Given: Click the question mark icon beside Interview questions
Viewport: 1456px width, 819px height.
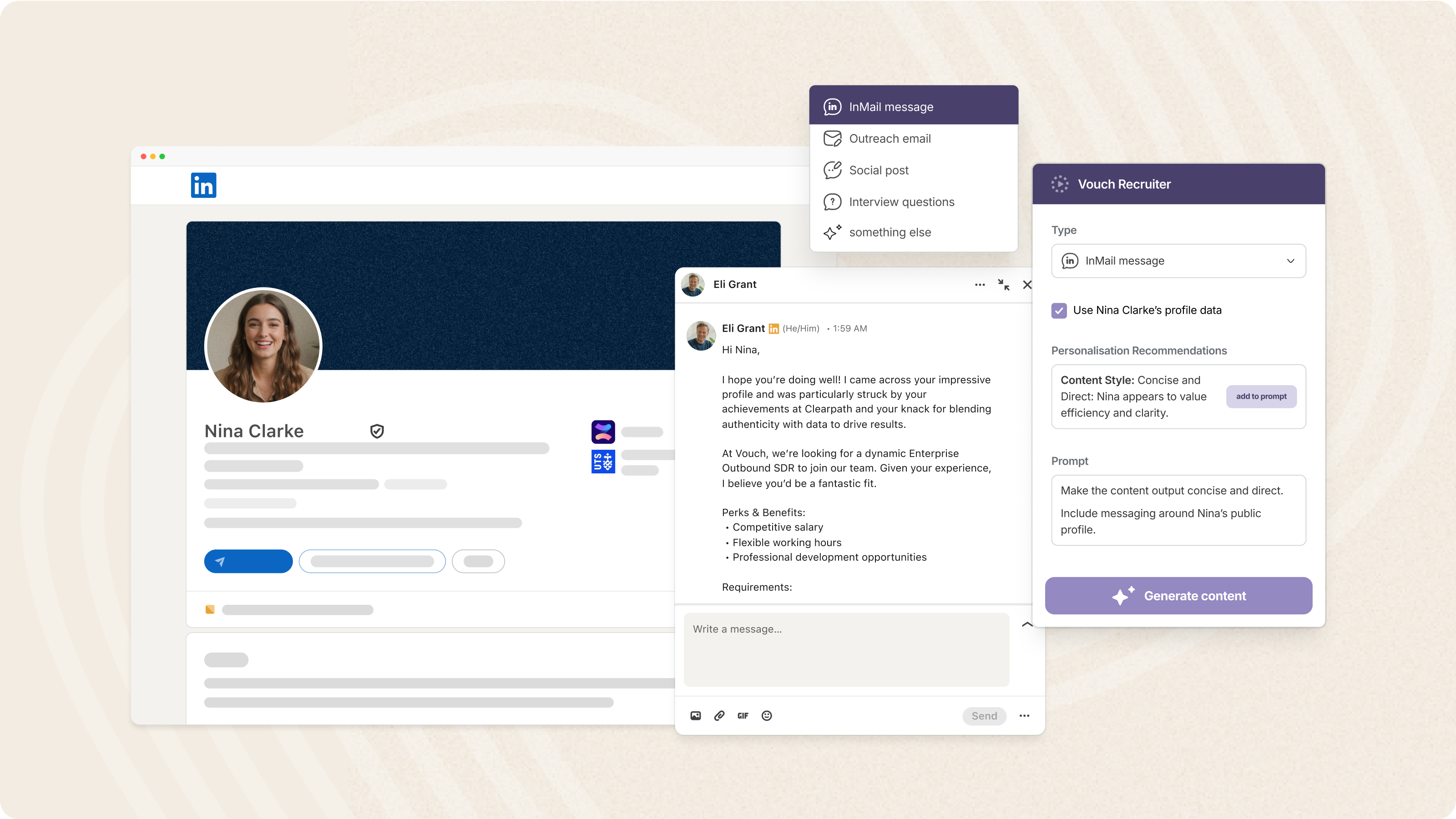Looking at the screenshot, I should click(832, 201).
